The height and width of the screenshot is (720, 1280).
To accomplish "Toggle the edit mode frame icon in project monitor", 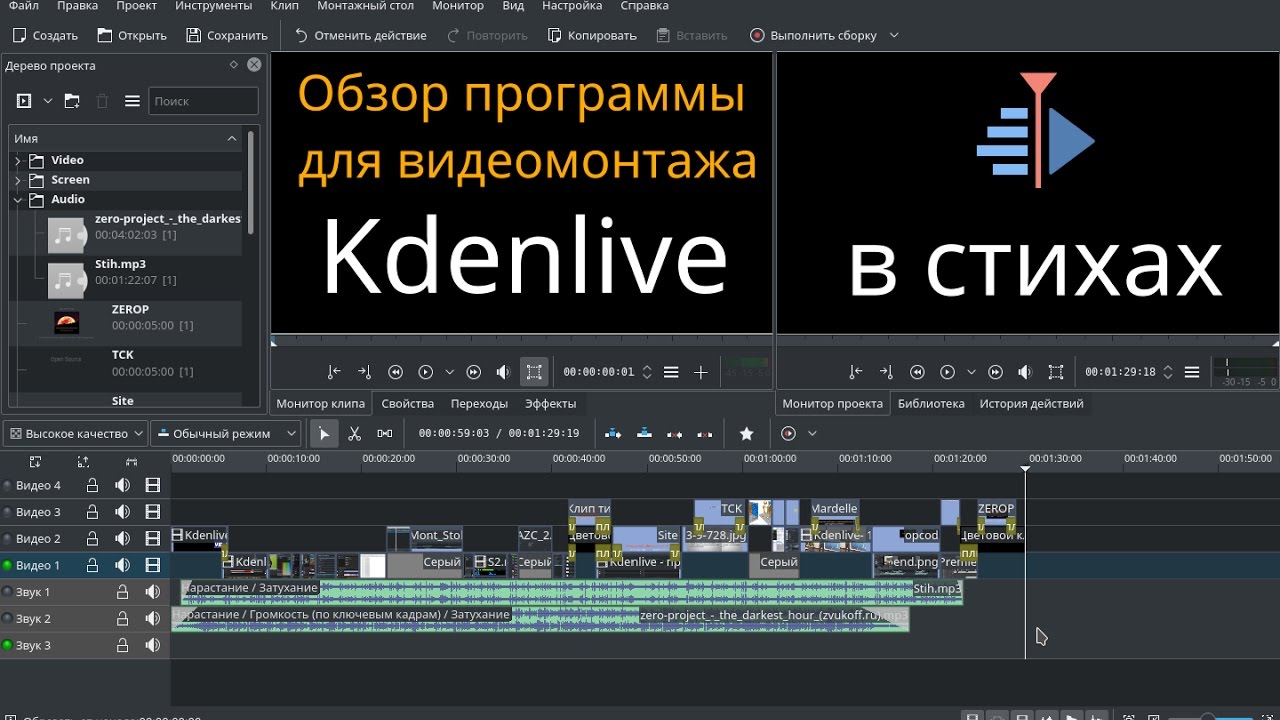I will click(x=1055, y=372).
